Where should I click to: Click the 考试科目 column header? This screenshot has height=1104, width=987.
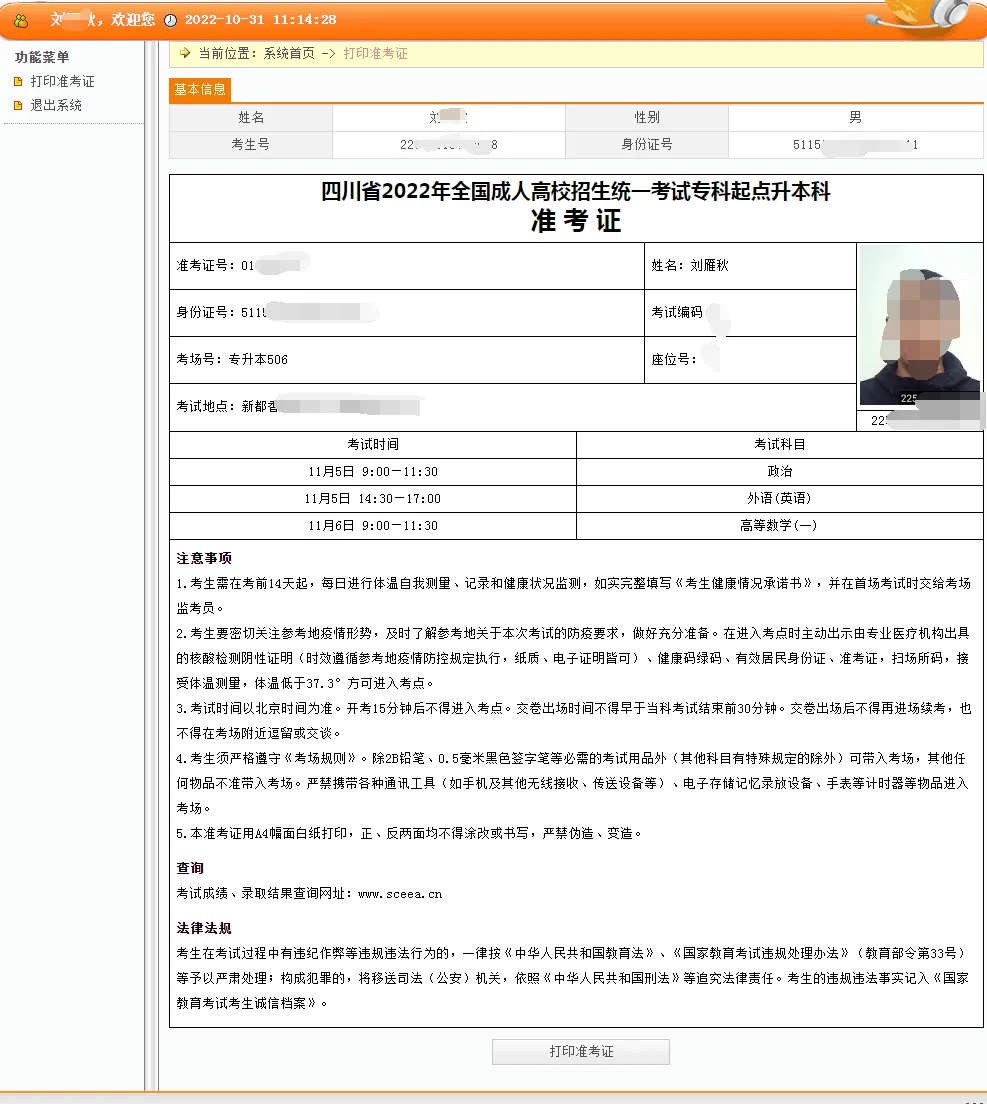tap(779, 444)
